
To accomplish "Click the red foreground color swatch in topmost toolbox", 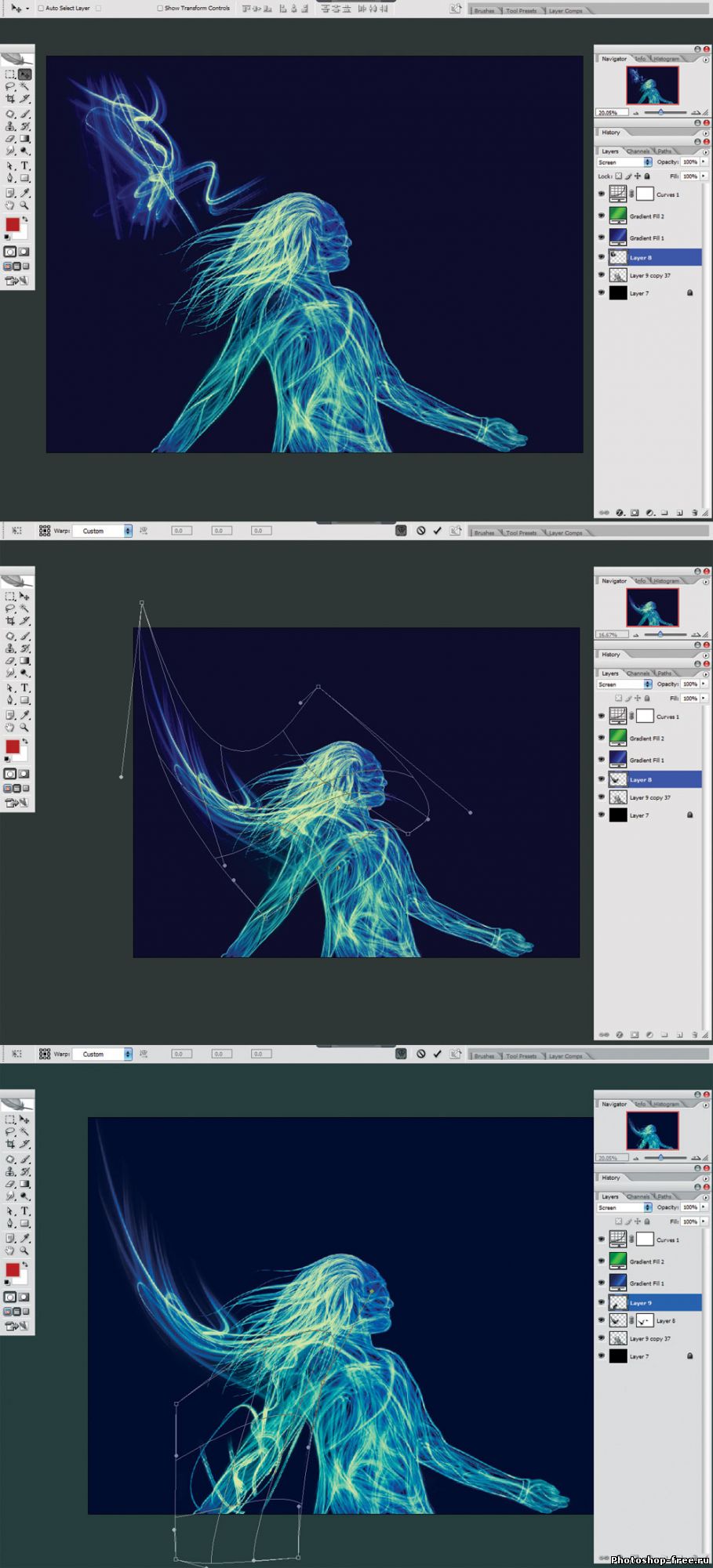I will (13, 225).
